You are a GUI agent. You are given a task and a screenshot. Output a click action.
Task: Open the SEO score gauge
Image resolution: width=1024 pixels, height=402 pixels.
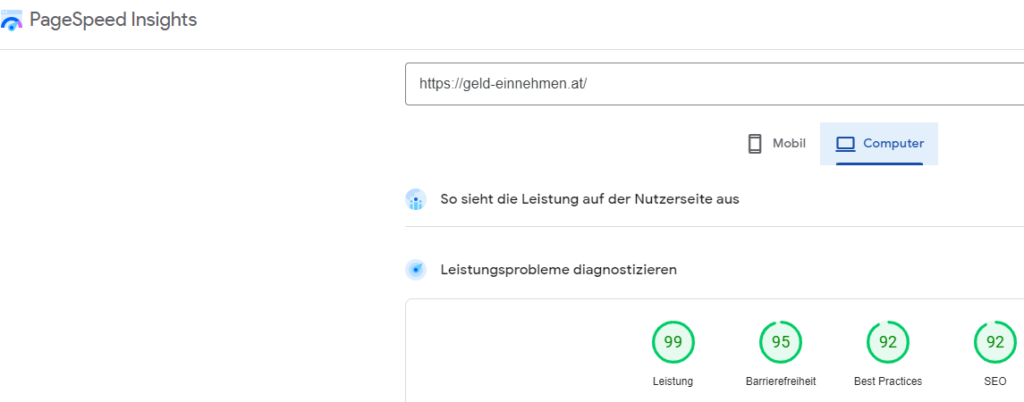pos(995,342)
